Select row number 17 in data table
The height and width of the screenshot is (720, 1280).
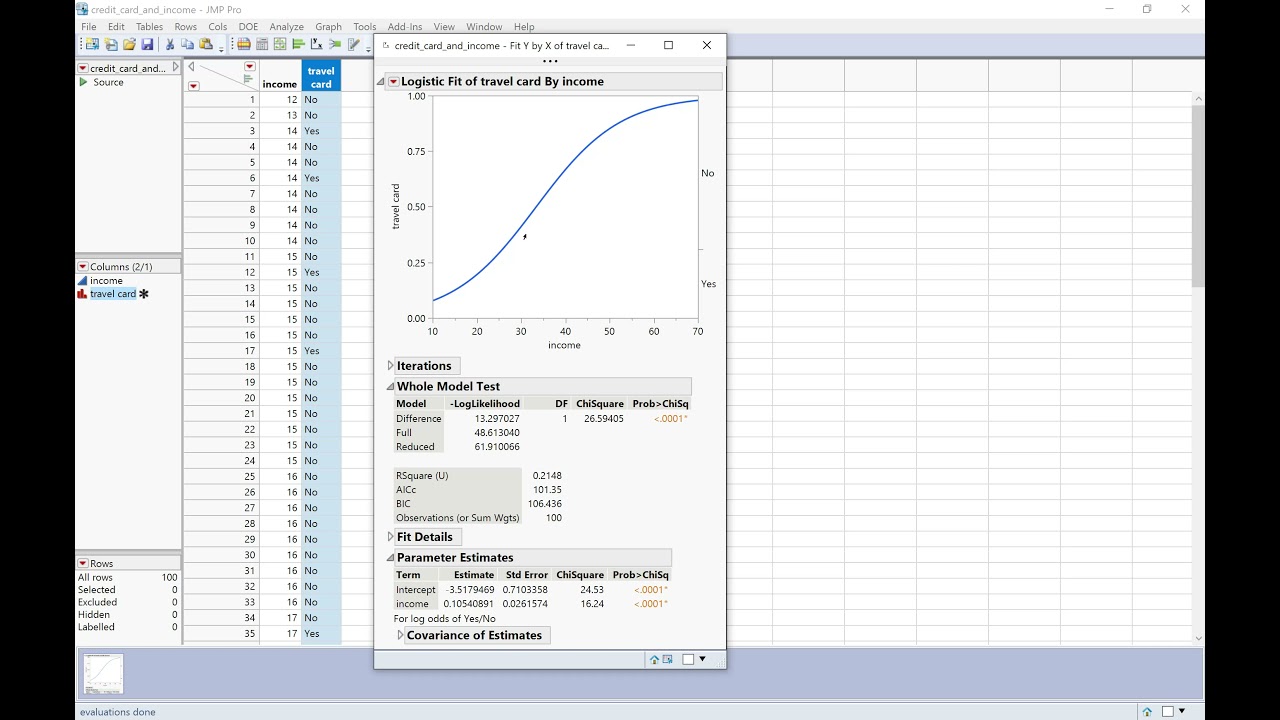pos(221,351)
